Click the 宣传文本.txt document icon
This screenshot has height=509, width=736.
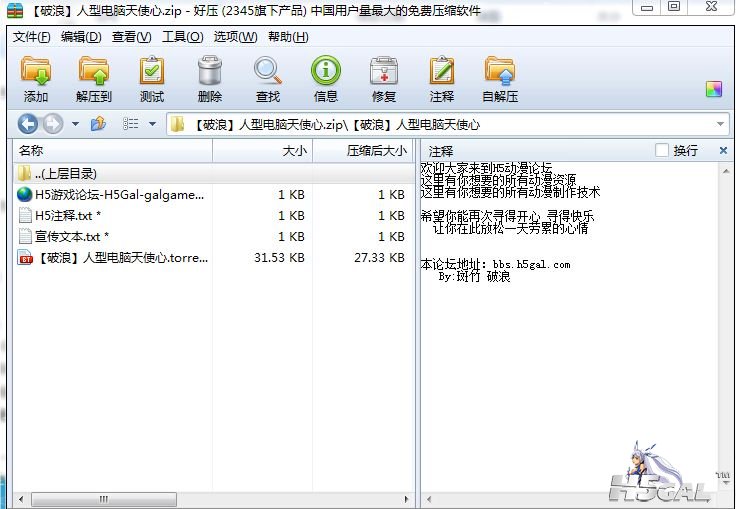pos(25,236)
